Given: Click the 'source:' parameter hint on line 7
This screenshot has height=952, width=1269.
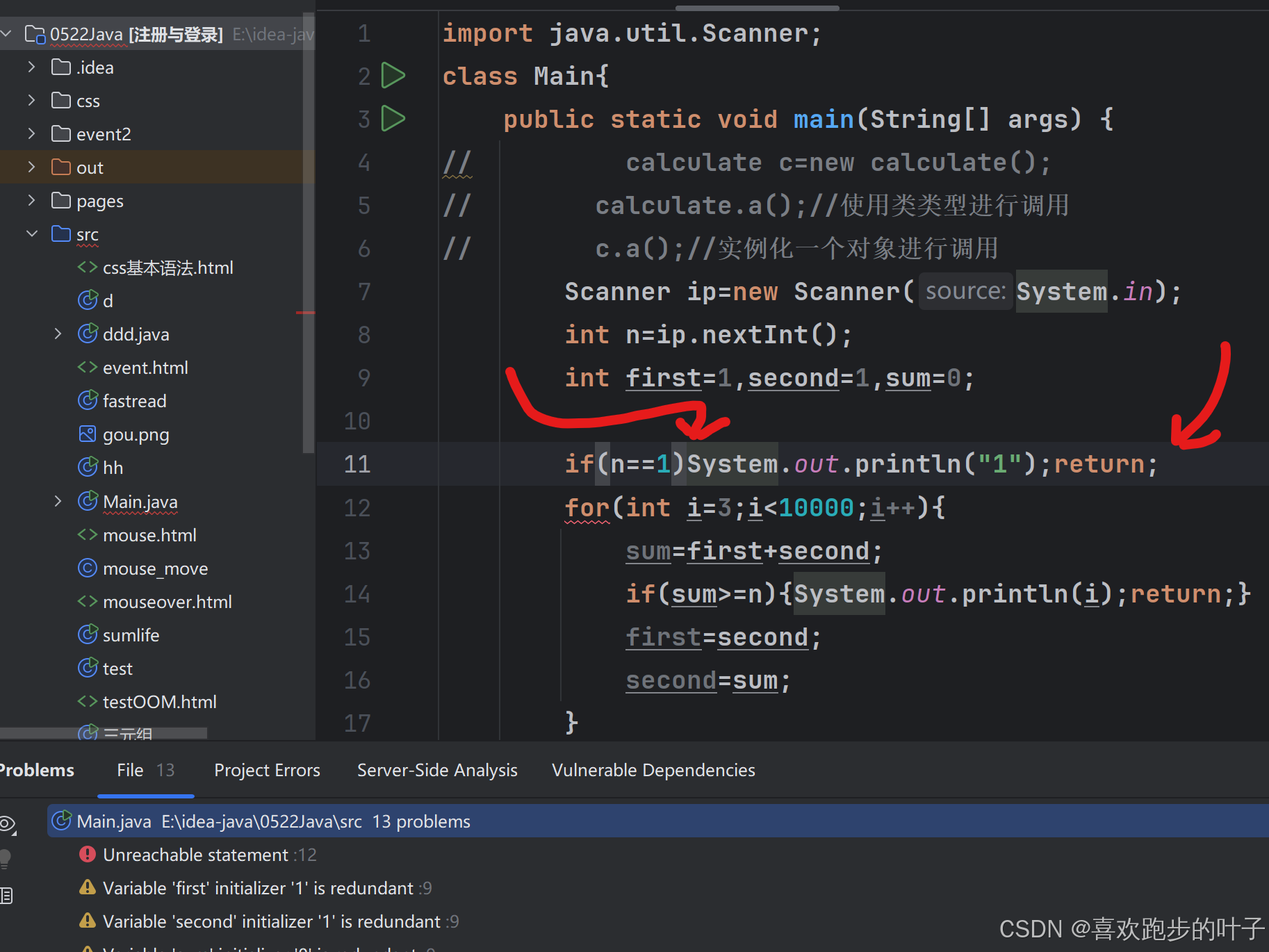Looking at the screenshot, I should point(965,291).
